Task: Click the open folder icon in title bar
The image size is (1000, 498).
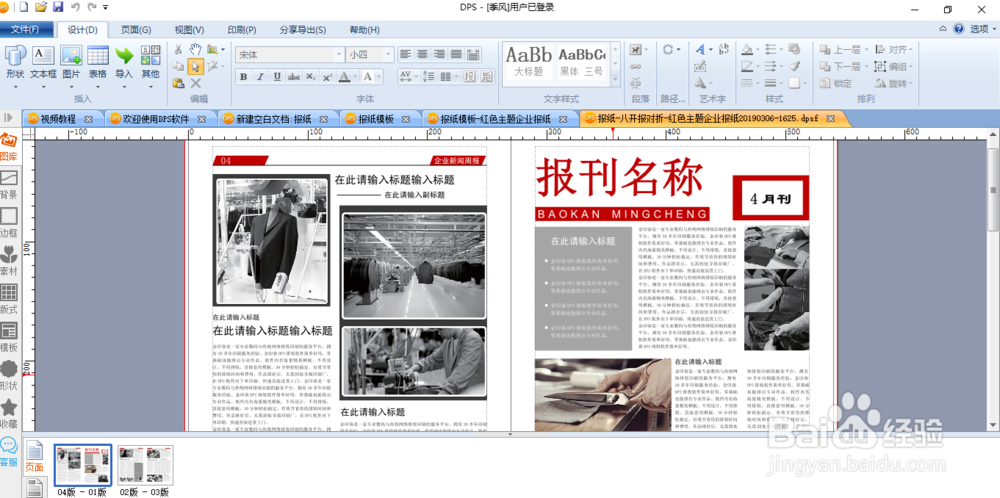Action: [41, 7]
